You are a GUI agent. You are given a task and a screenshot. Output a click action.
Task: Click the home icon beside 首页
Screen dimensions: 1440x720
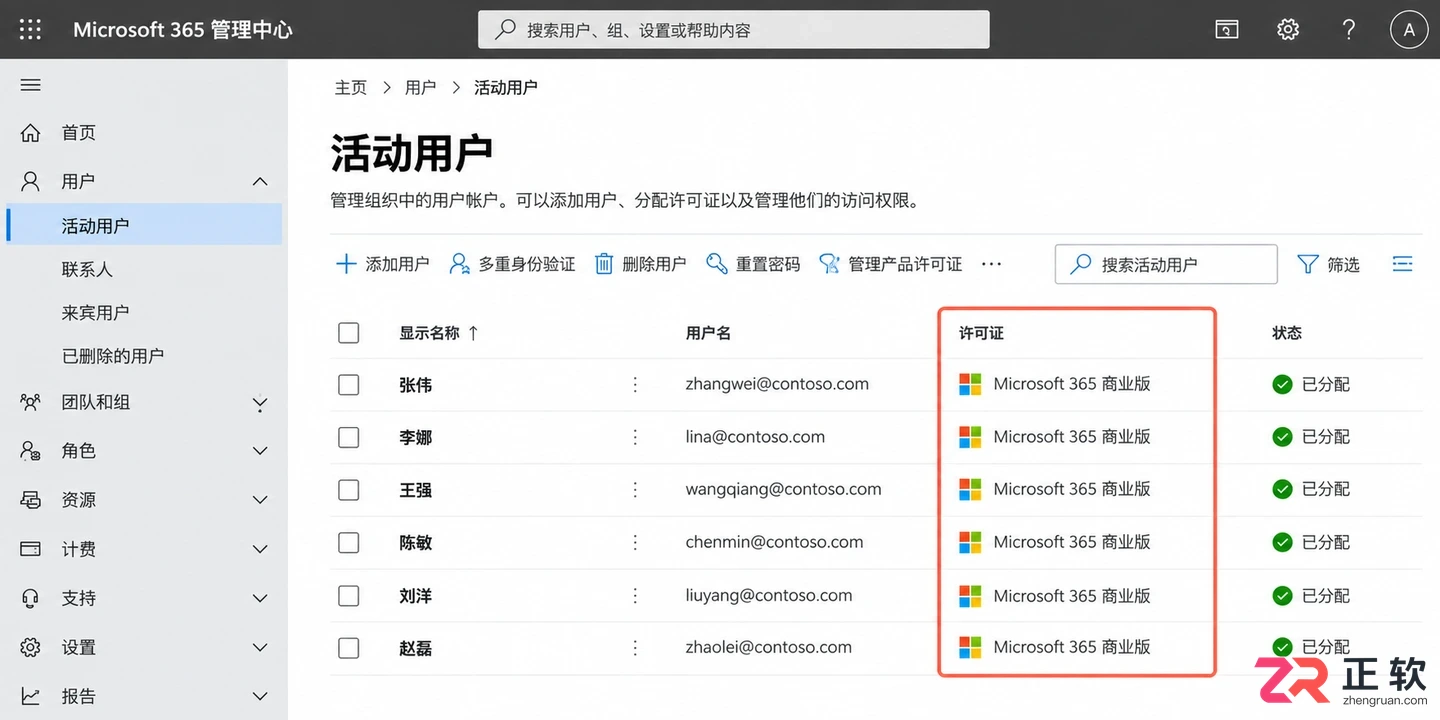coord(31,132)
